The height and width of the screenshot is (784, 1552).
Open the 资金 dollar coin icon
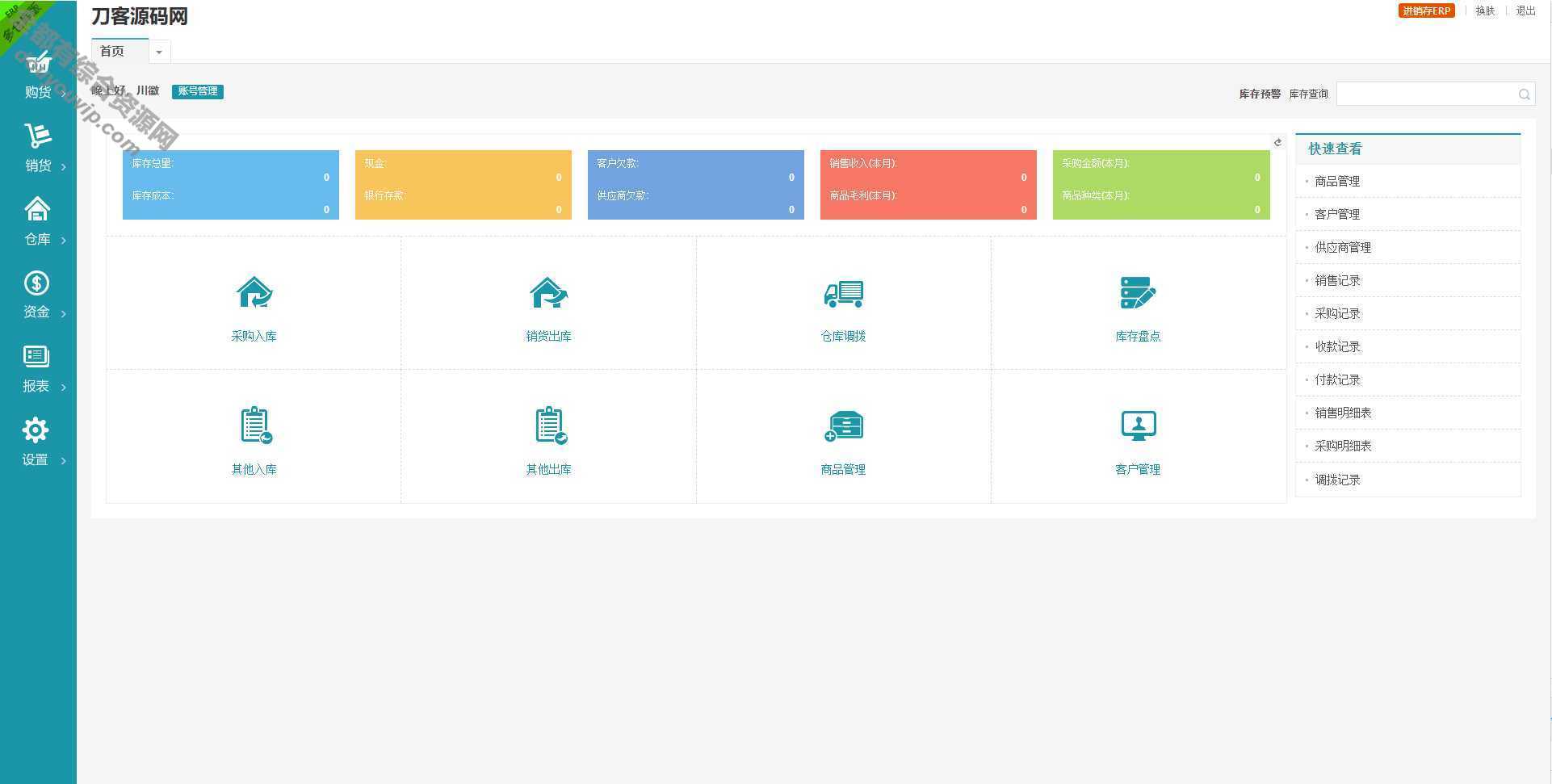tap(37, 283)
